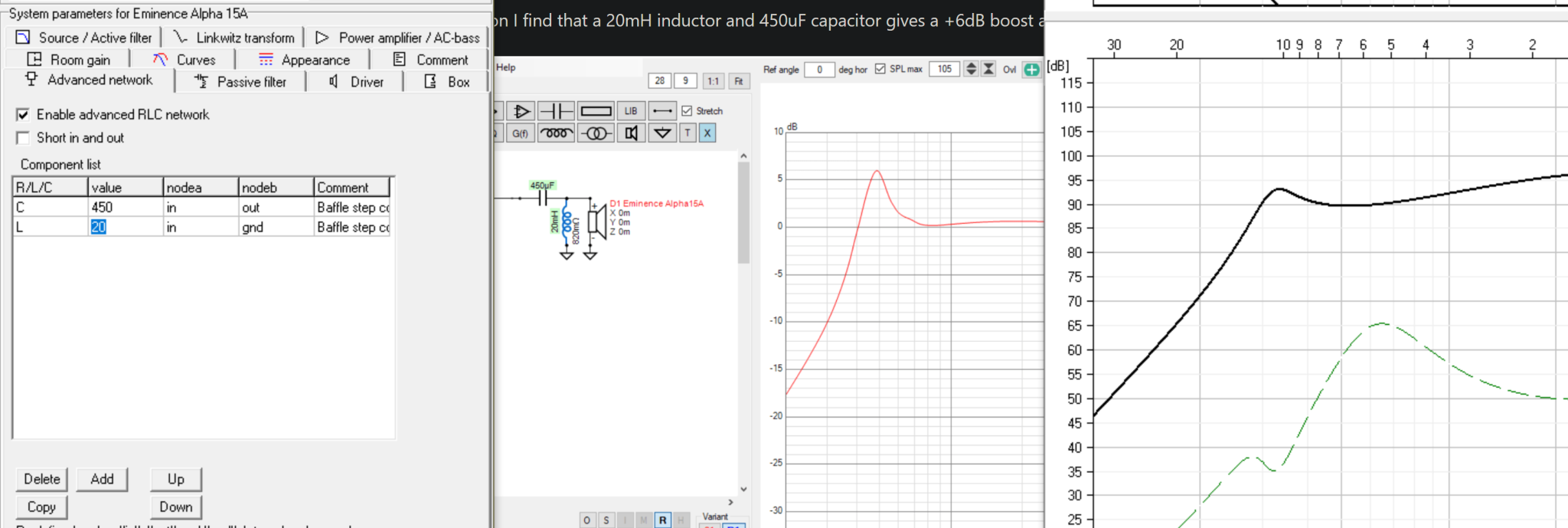
Task: Open the Help menu
Action: coord(506,67)
